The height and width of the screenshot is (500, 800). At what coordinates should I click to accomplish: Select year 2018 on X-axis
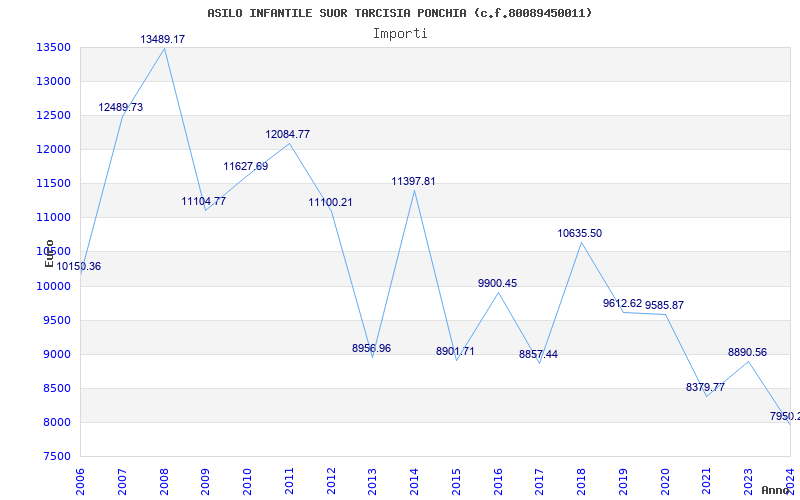582,481
